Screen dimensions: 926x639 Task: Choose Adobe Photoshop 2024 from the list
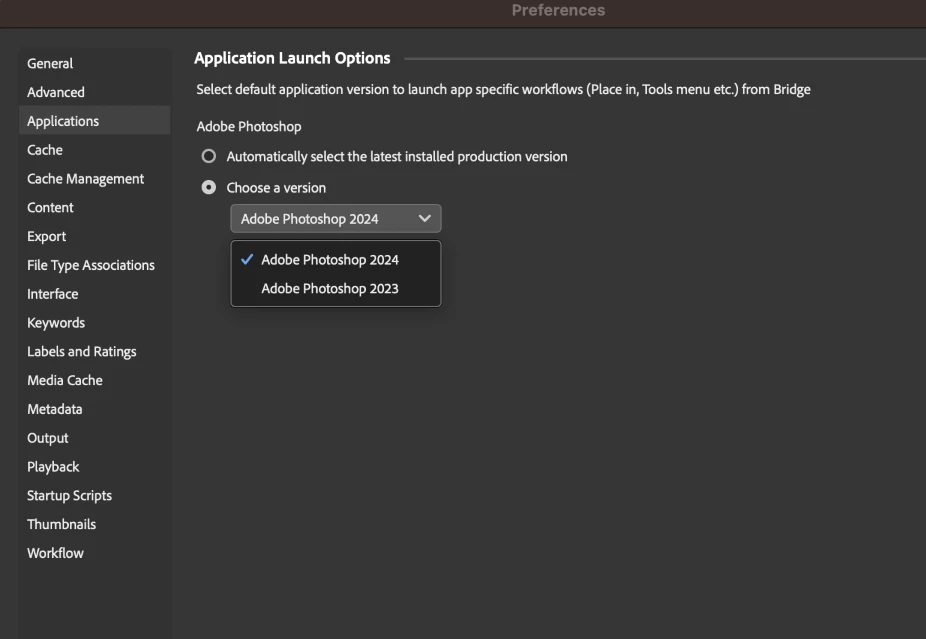[335, 260]
